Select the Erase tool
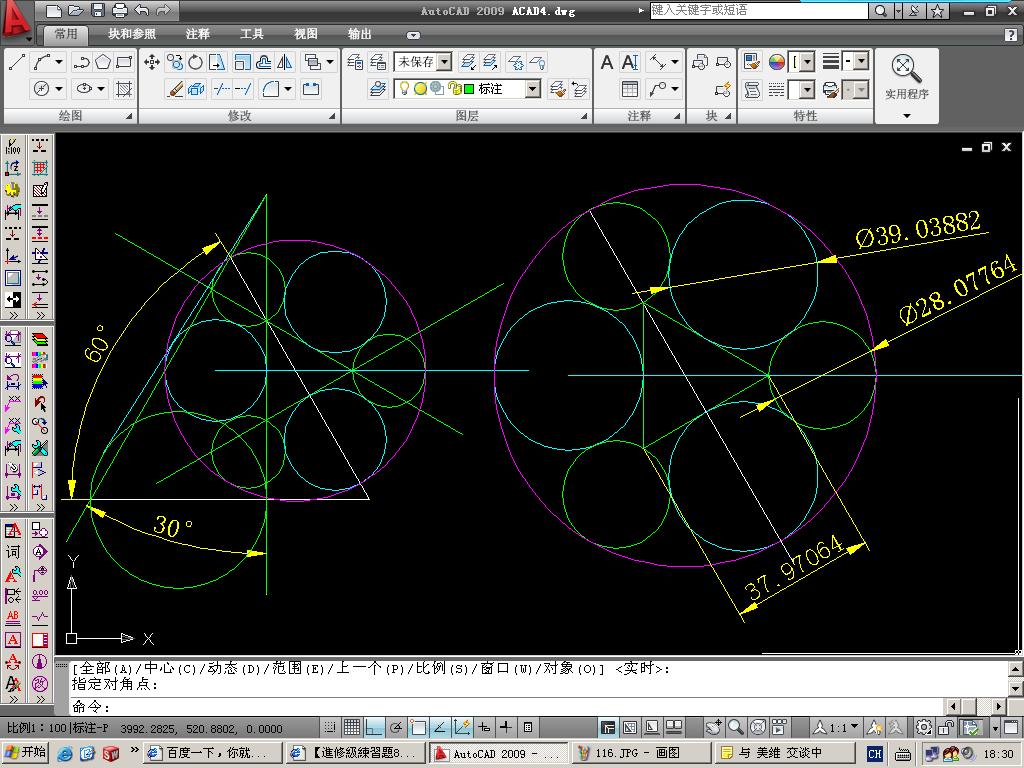 tap(175, 88)
